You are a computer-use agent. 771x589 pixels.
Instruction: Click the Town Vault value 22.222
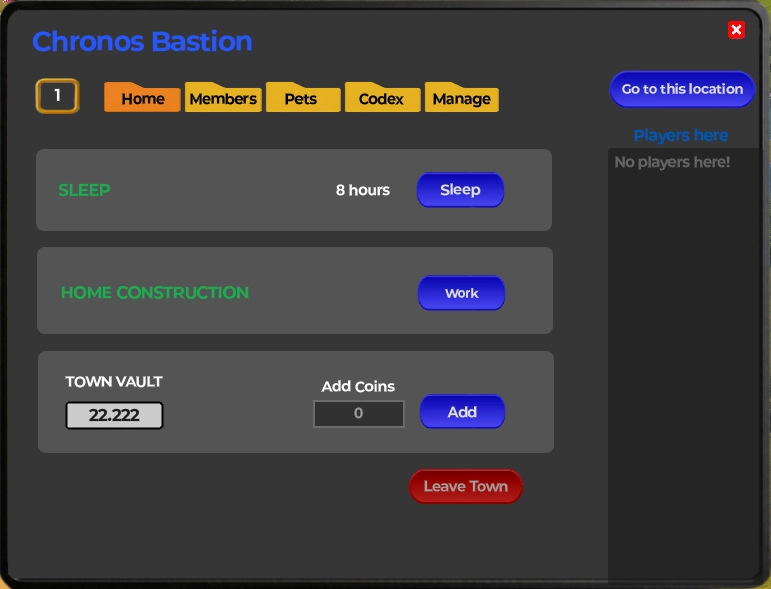[x=114, y=415]
